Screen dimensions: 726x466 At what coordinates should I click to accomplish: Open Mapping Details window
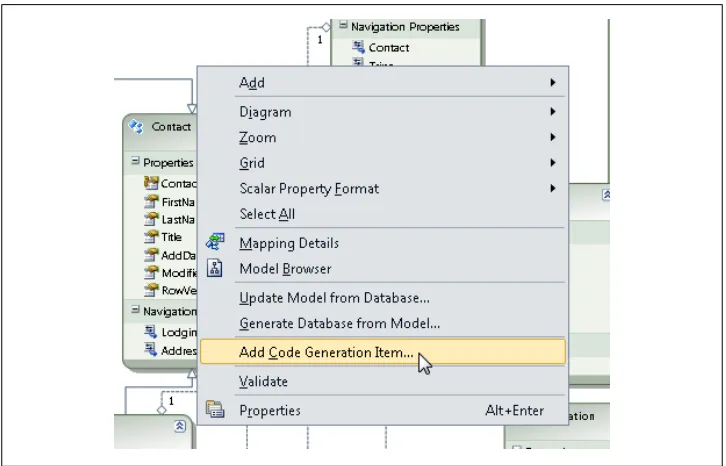coord(383,243)
